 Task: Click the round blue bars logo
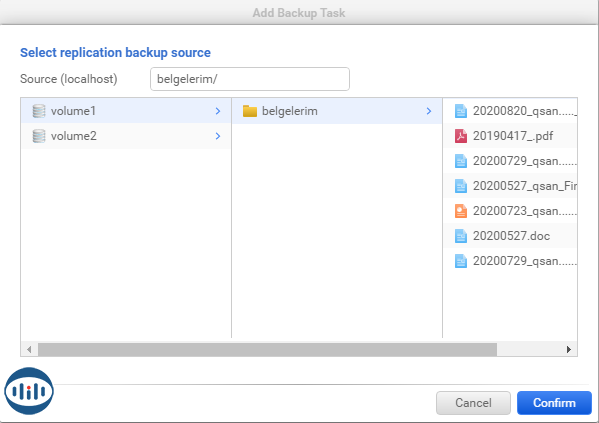pyautogui.click(x=29, y=391)
